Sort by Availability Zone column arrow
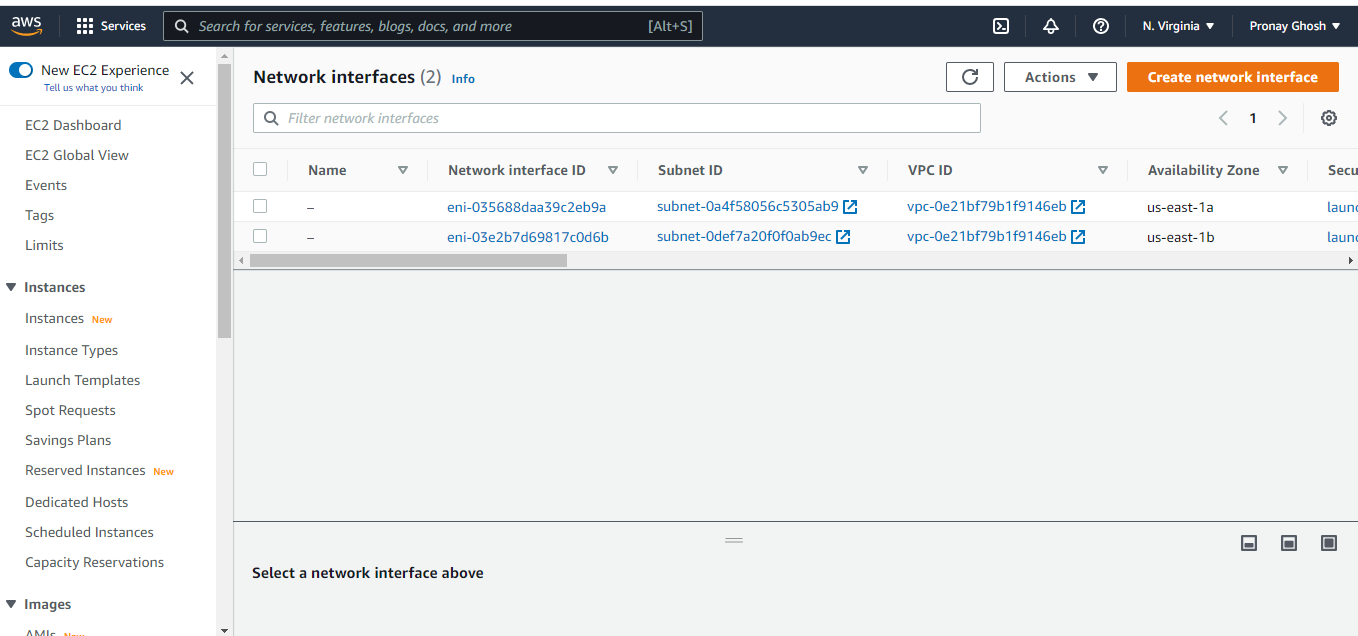Image resolution: width=1358 pixels, height=636 pixels. tap(1283, 170)
